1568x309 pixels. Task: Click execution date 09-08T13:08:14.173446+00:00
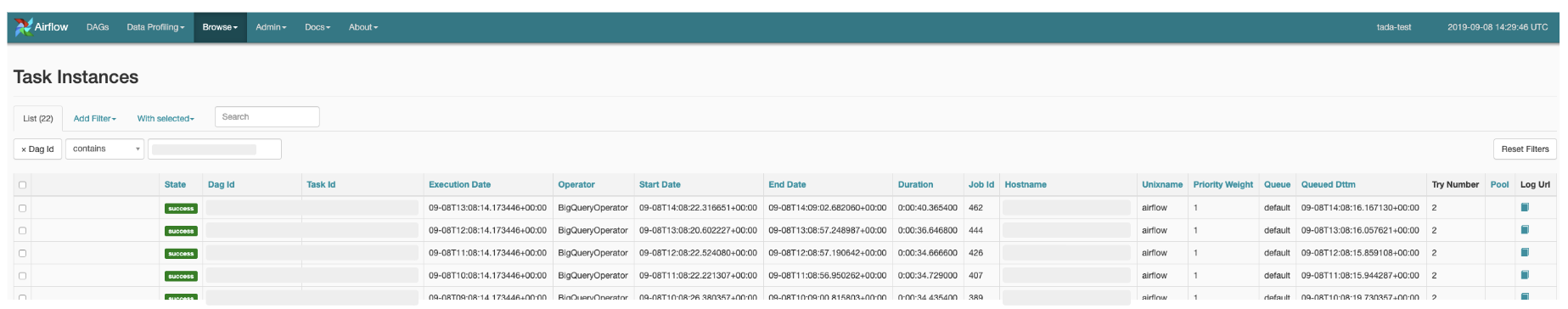click(487, 207)
